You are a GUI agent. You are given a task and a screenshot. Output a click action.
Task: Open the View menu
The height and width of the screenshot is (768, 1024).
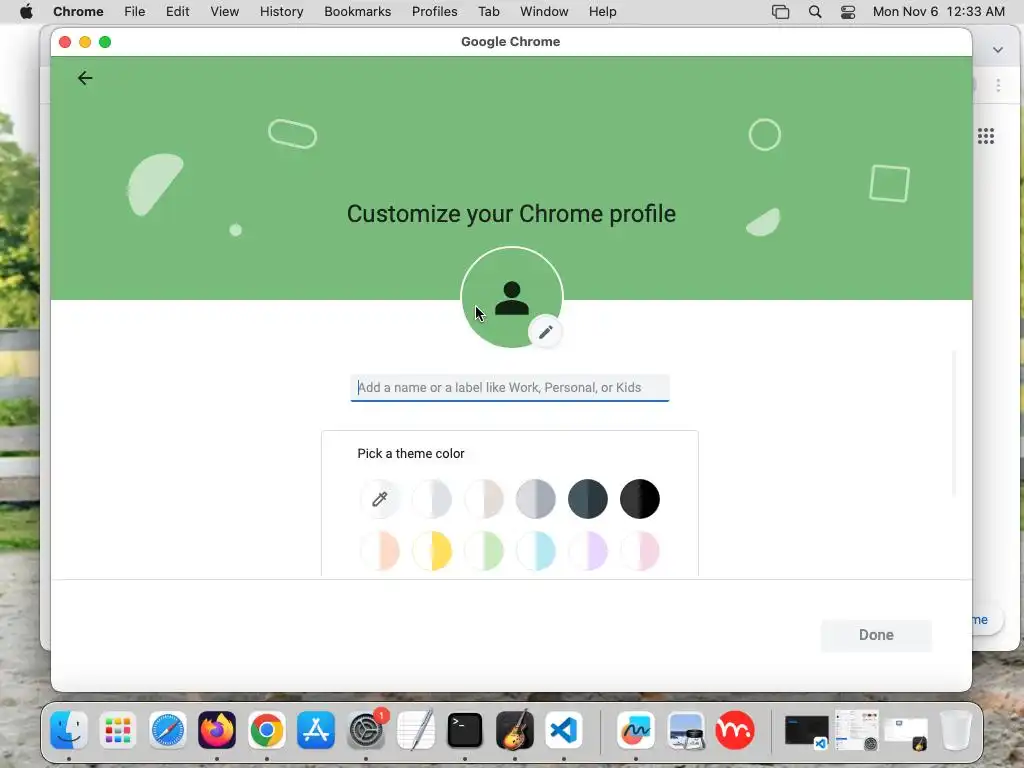click(225, 12)
